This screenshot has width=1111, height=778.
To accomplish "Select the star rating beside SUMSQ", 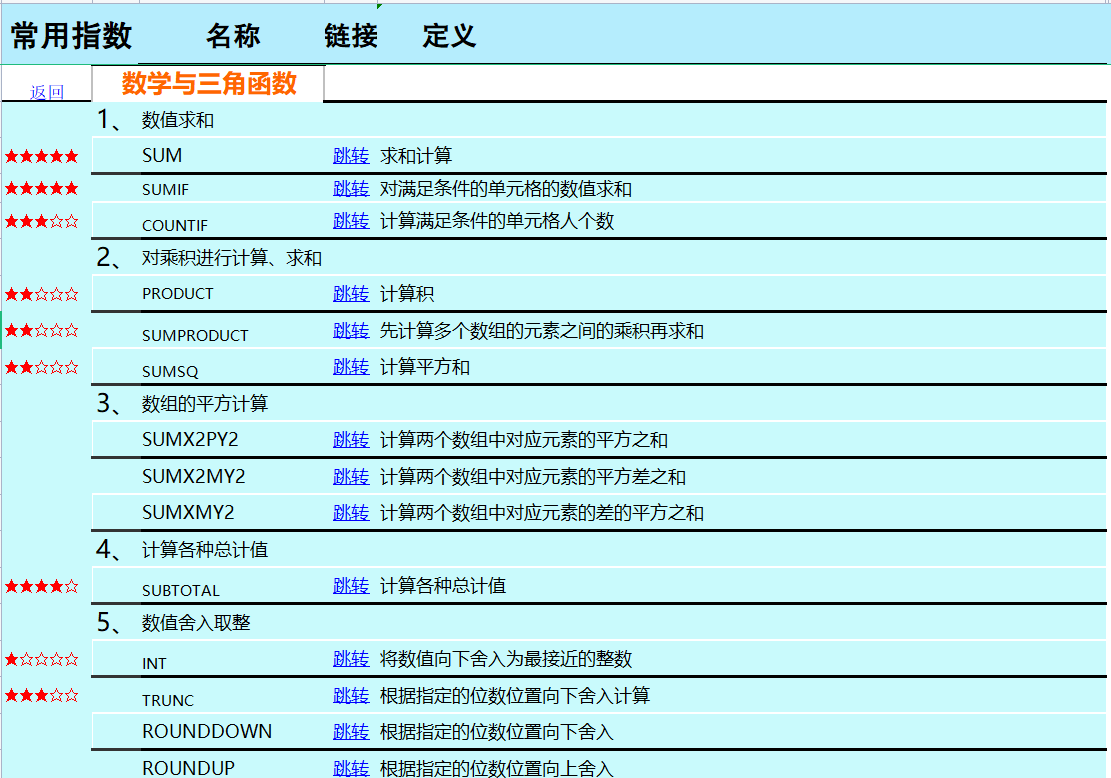I will pos(42,367).
